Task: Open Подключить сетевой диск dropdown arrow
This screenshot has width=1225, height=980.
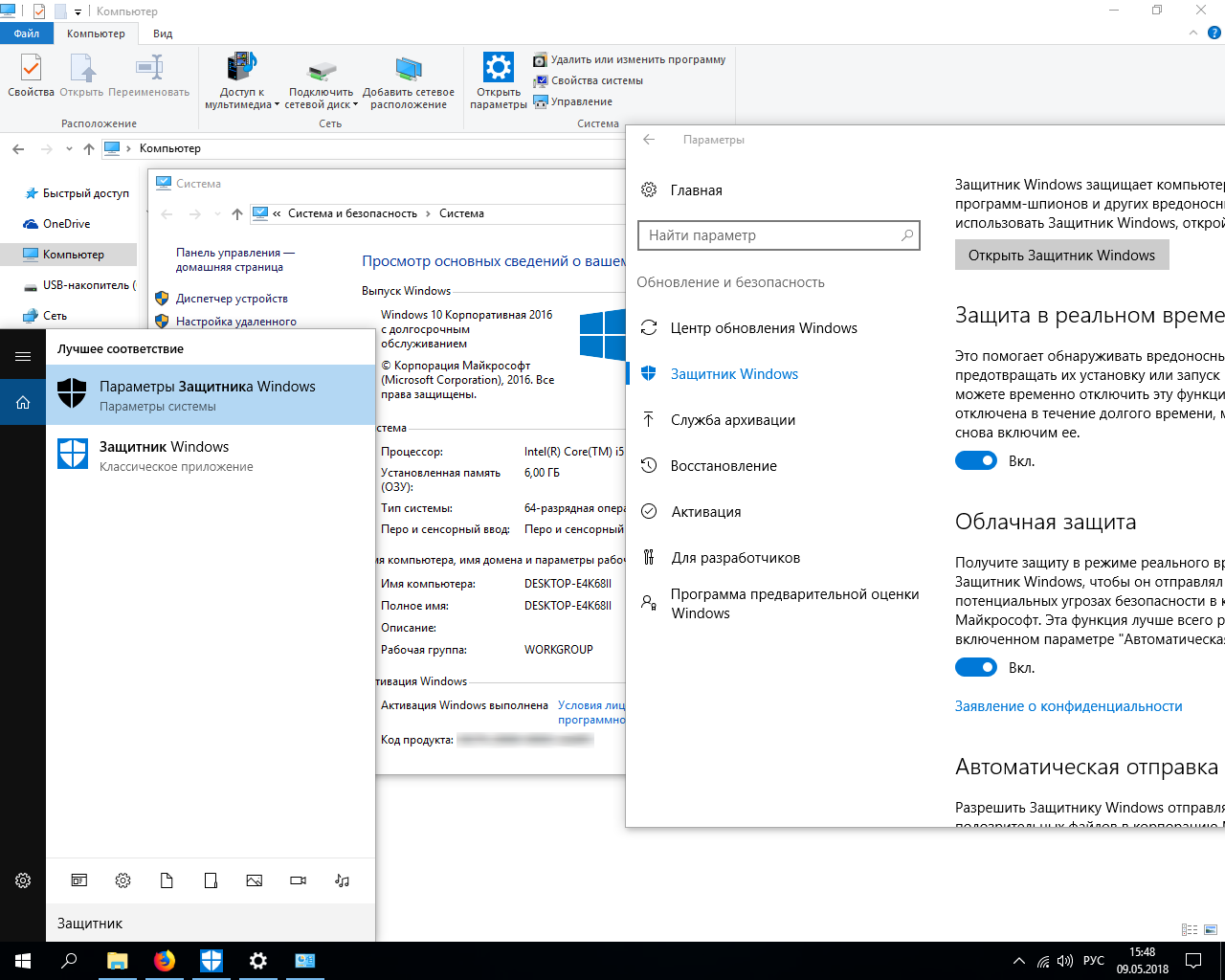Action: click(355, 105)
